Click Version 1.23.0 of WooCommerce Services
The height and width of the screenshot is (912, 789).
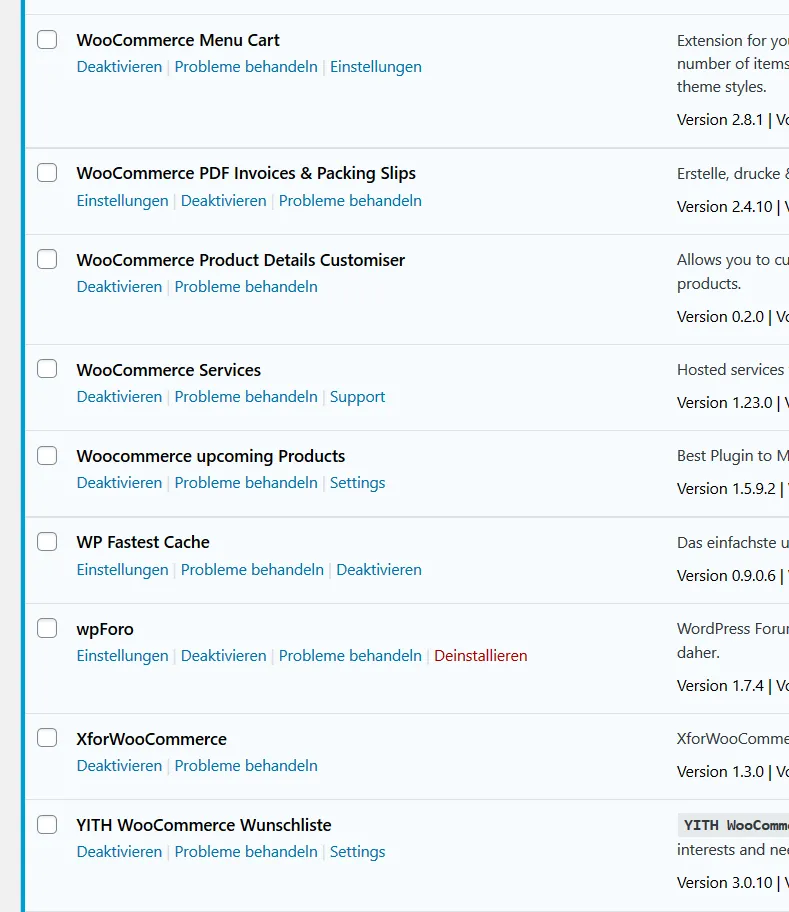[x=724, y=402]
